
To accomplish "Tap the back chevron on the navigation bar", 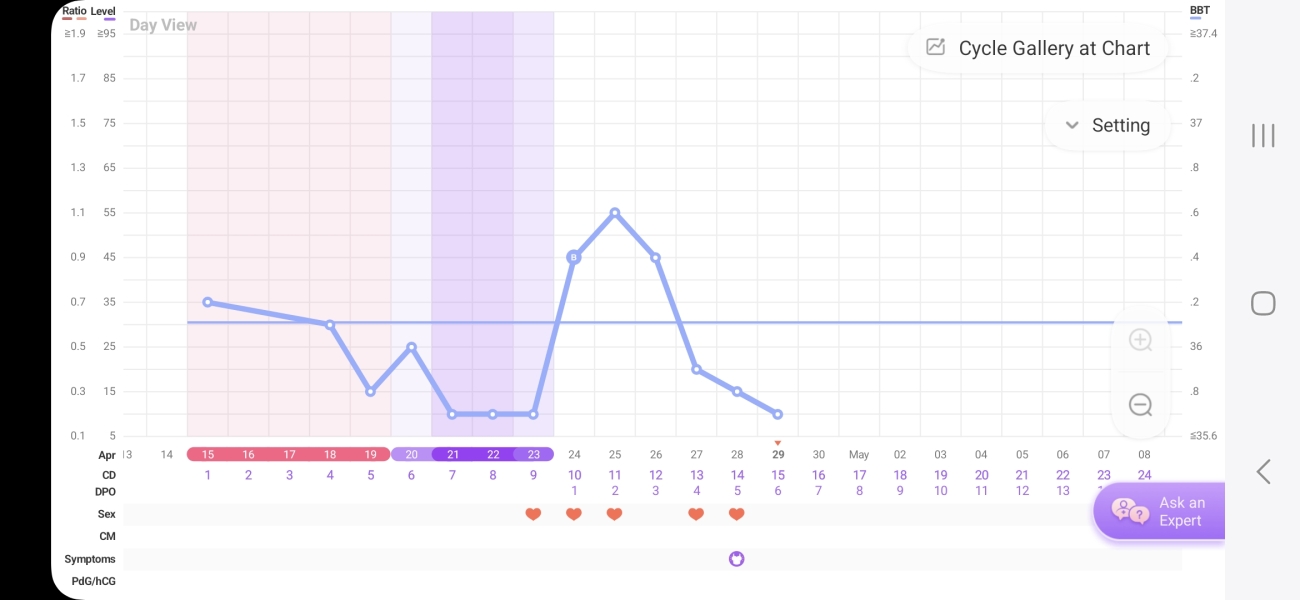I will pyautogui.click(x=1263, y=470).
